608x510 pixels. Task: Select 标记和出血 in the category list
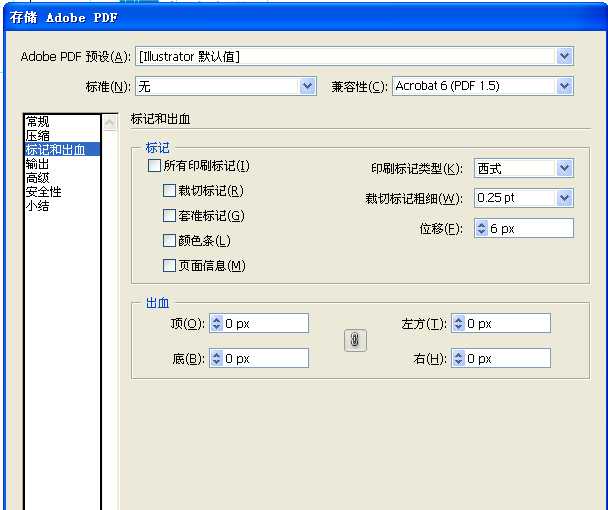click(x=62, y=149)
